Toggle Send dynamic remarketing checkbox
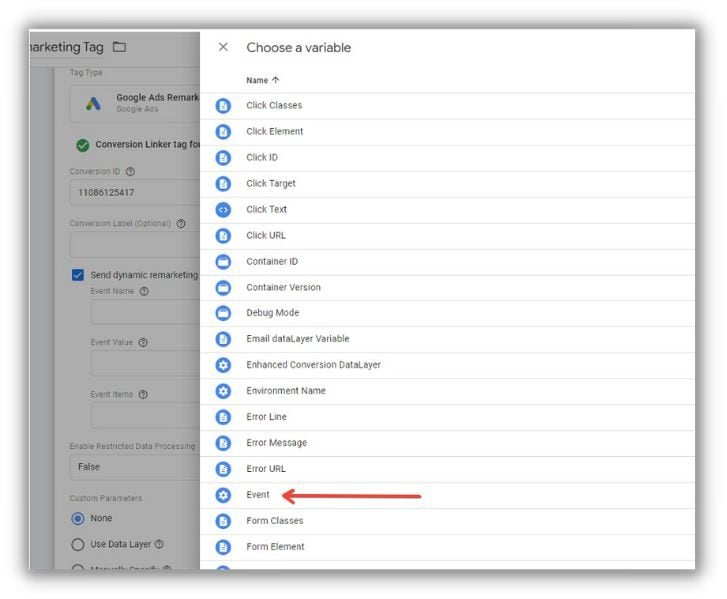 [78, 275]
